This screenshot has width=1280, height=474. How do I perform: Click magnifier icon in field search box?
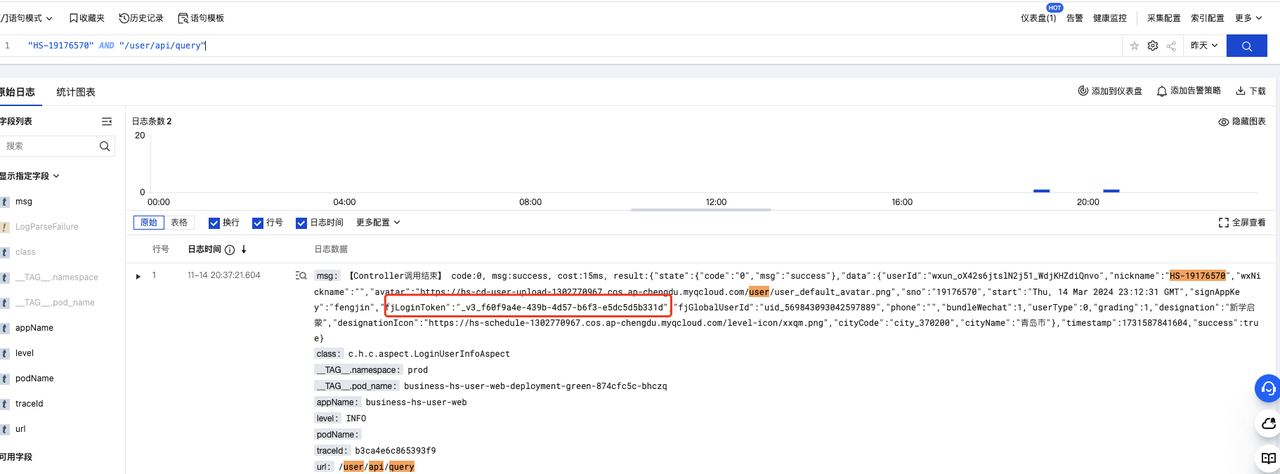click(105, 146)
